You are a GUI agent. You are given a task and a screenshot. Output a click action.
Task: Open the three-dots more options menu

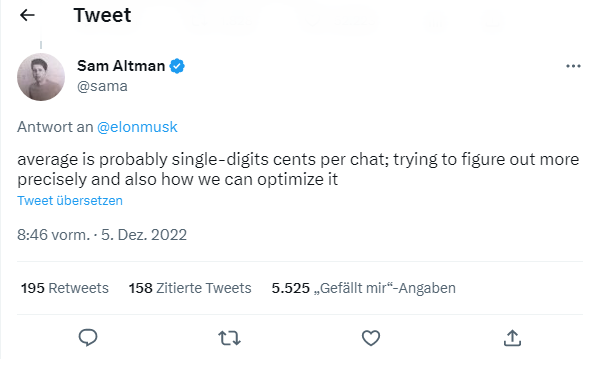point(573,66)
